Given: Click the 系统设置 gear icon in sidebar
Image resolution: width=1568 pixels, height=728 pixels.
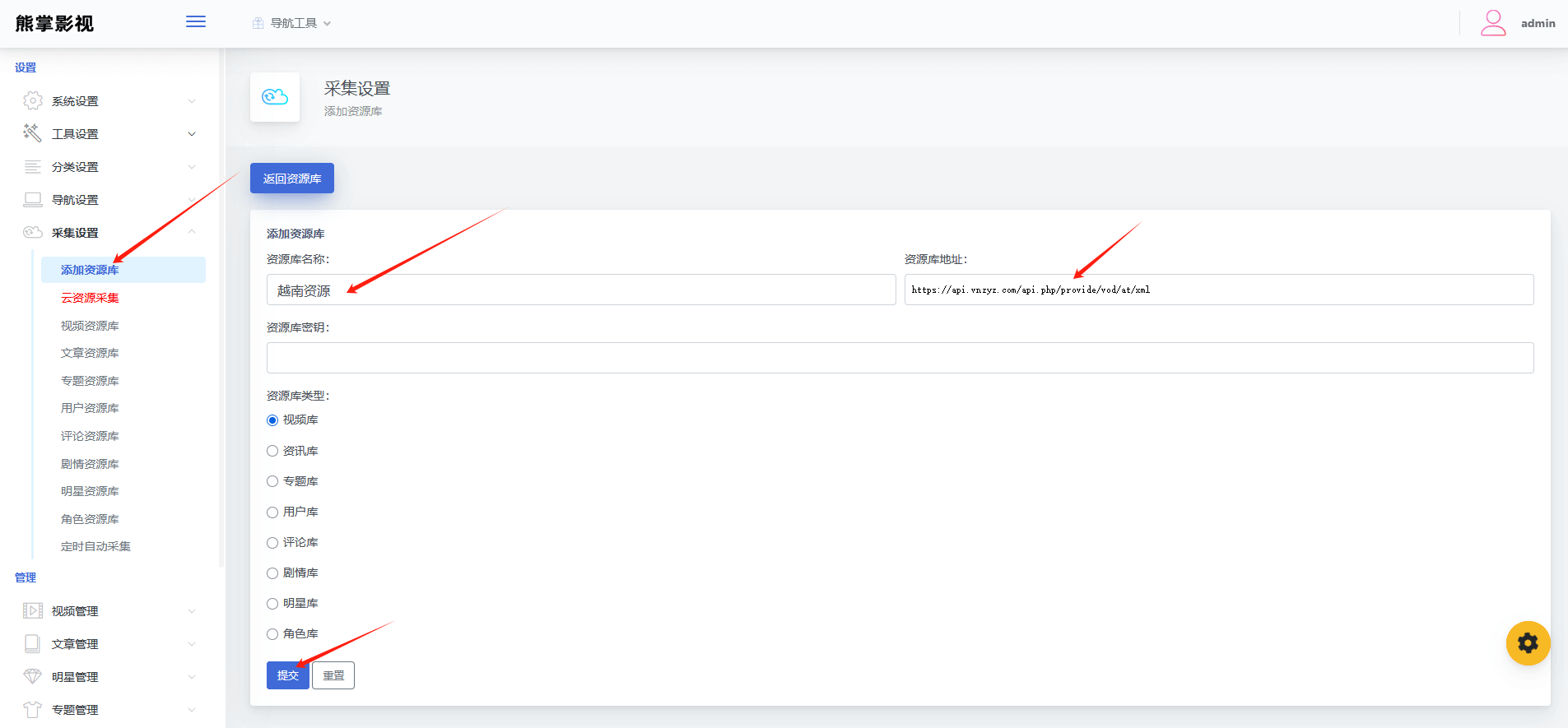Looking at the screenshot, I should coord(33,101).
